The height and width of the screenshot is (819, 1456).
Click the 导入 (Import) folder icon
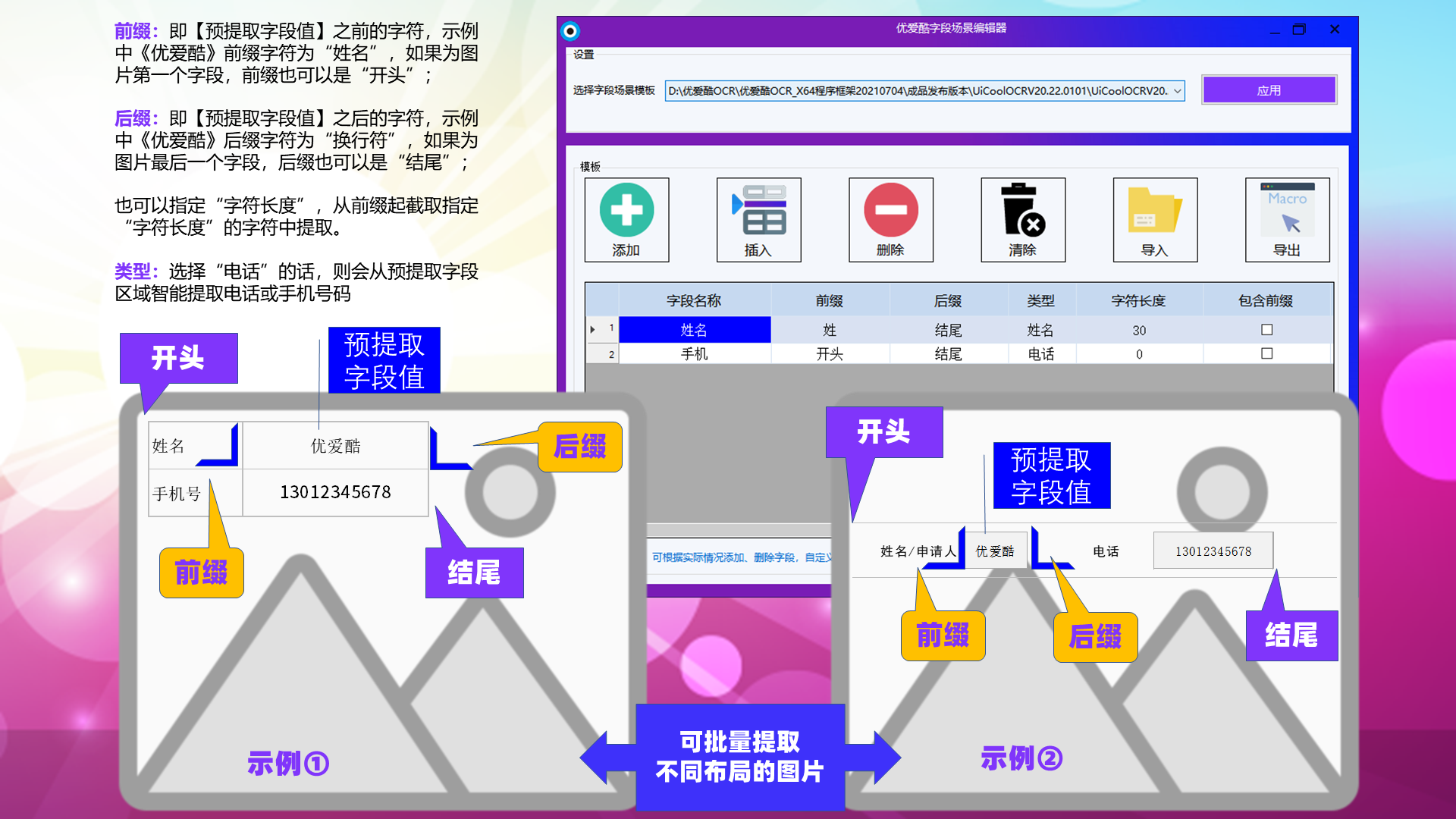(1154, 211)
